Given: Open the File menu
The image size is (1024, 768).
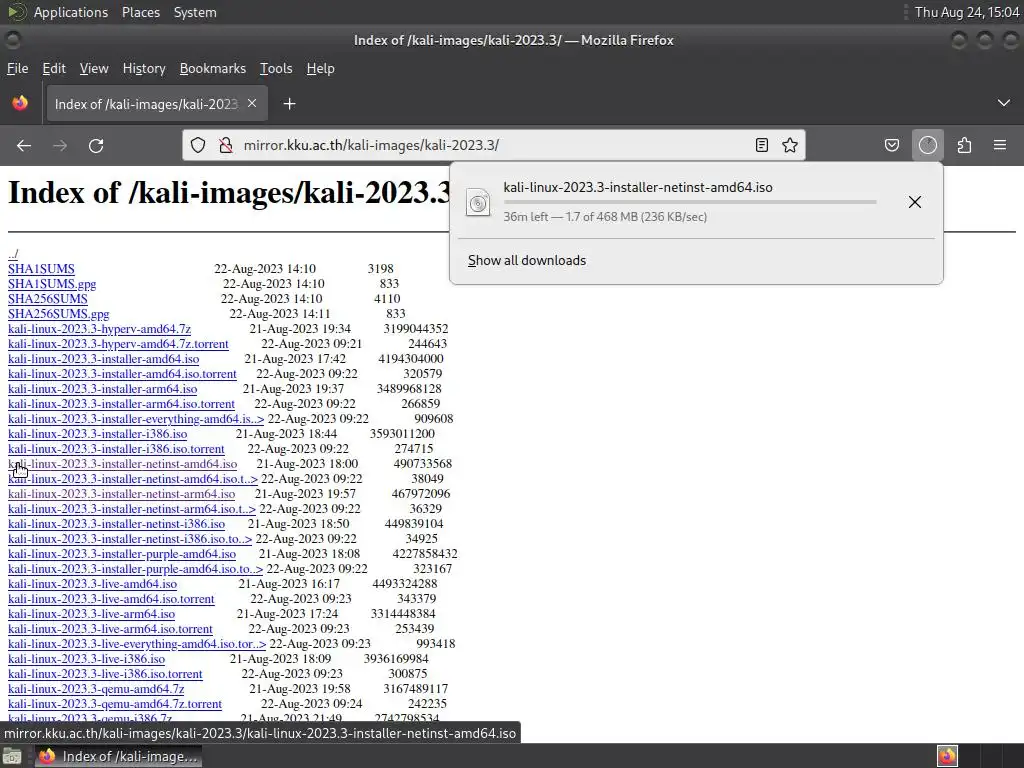Looking at the screenshot, I should point(18,69).
